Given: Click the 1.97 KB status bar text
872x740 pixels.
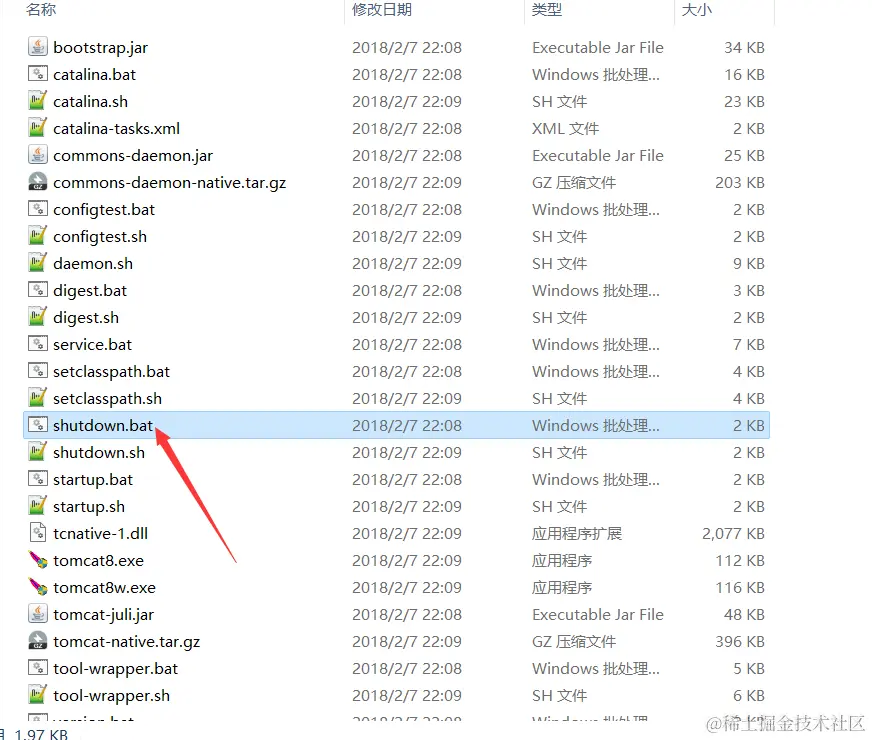Looking at the screenshot, I should [x=41, y=734].
